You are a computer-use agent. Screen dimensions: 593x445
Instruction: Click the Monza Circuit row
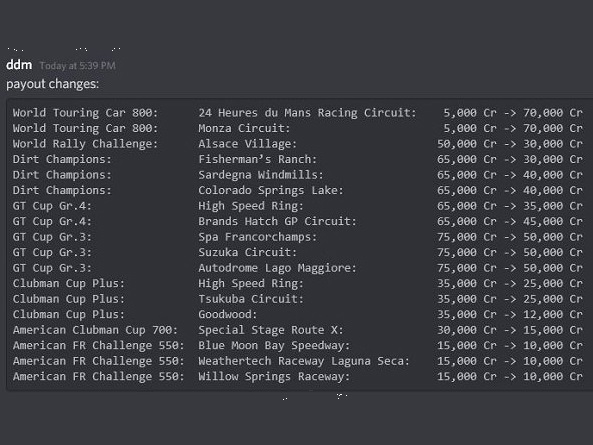[x=297, y=128]
